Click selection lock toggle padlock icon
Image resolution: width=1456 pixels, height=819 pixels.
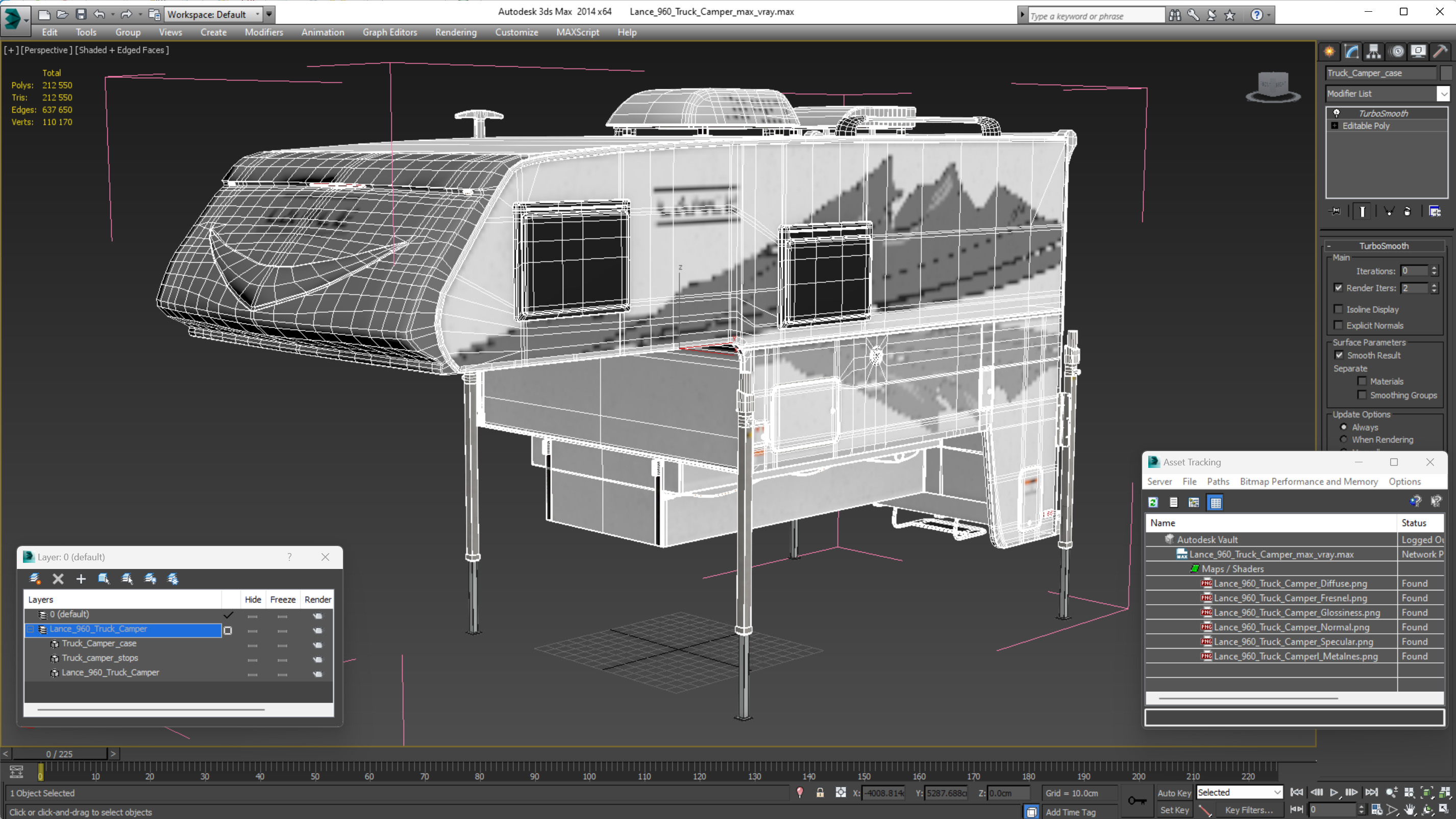tap(820, 792)
